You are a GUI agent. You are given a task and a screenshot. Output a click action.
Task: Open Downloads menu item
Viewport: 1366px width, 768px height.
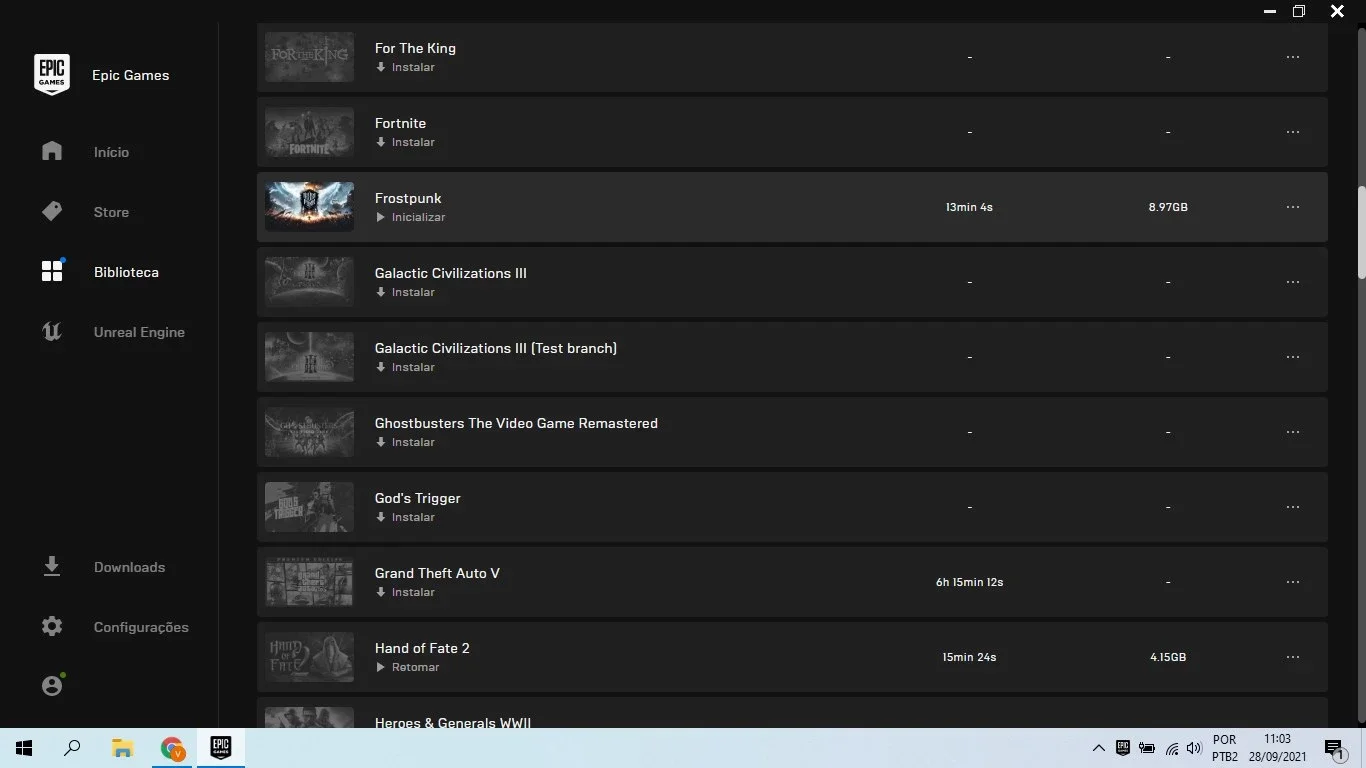[x=129, y=567]
